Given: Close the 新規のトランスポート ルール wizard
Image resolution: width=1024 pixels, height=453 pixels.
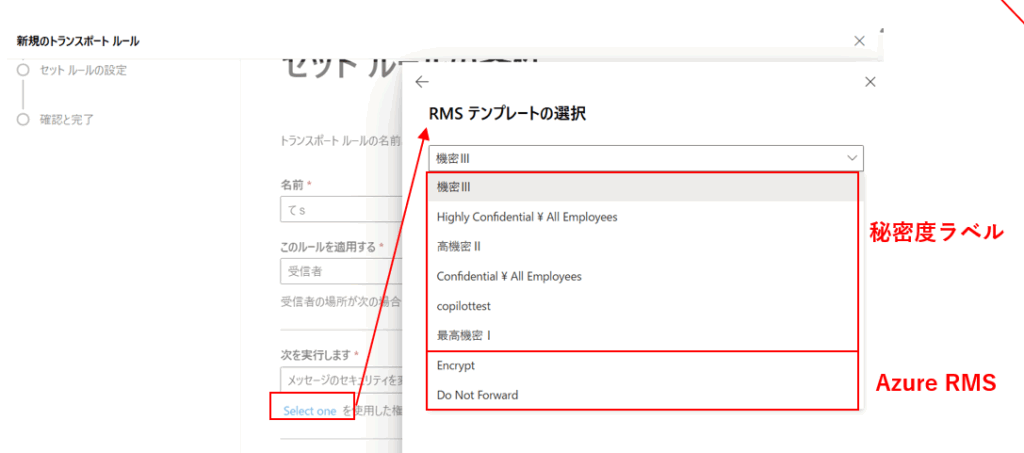Looking at the screenshot, I should pyautogui.click(x=859, y=41).
